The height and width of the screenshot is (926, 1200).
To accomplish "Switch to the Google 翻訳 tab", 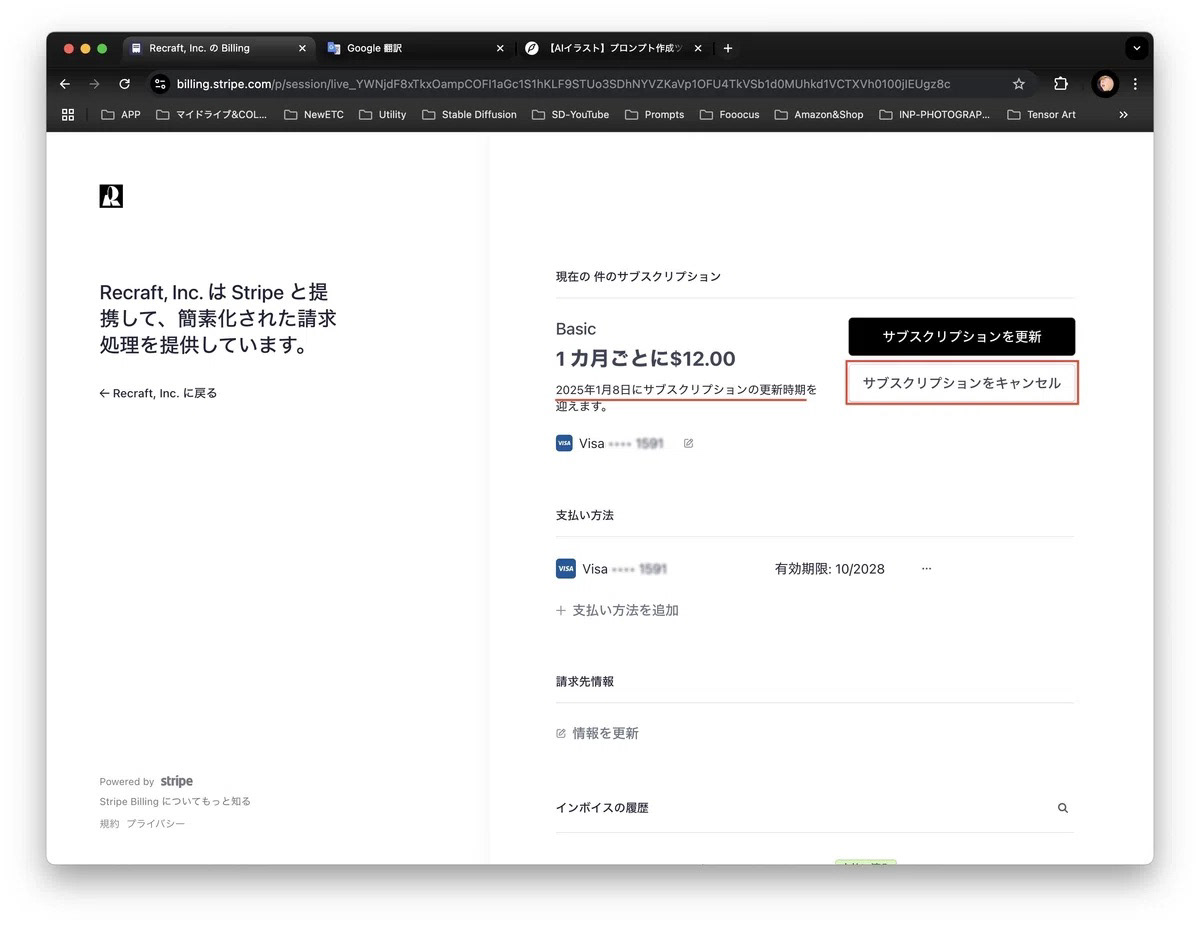I will tap(415, 48).
